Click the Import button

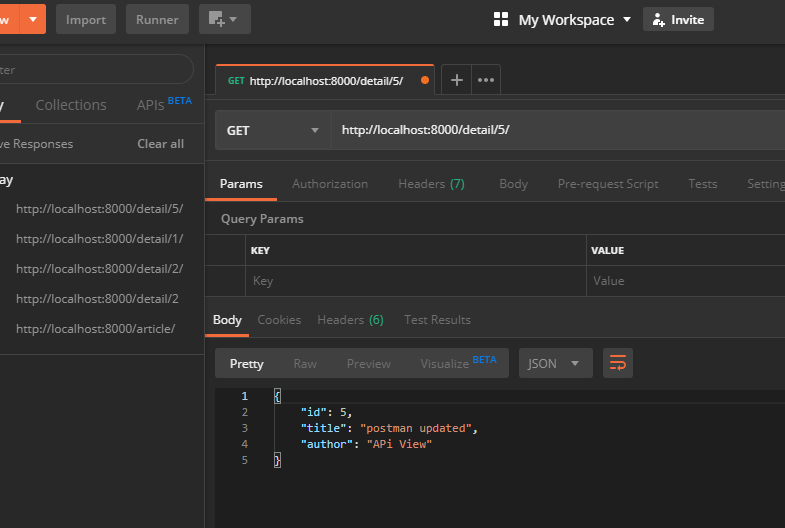tap(86, 20)
